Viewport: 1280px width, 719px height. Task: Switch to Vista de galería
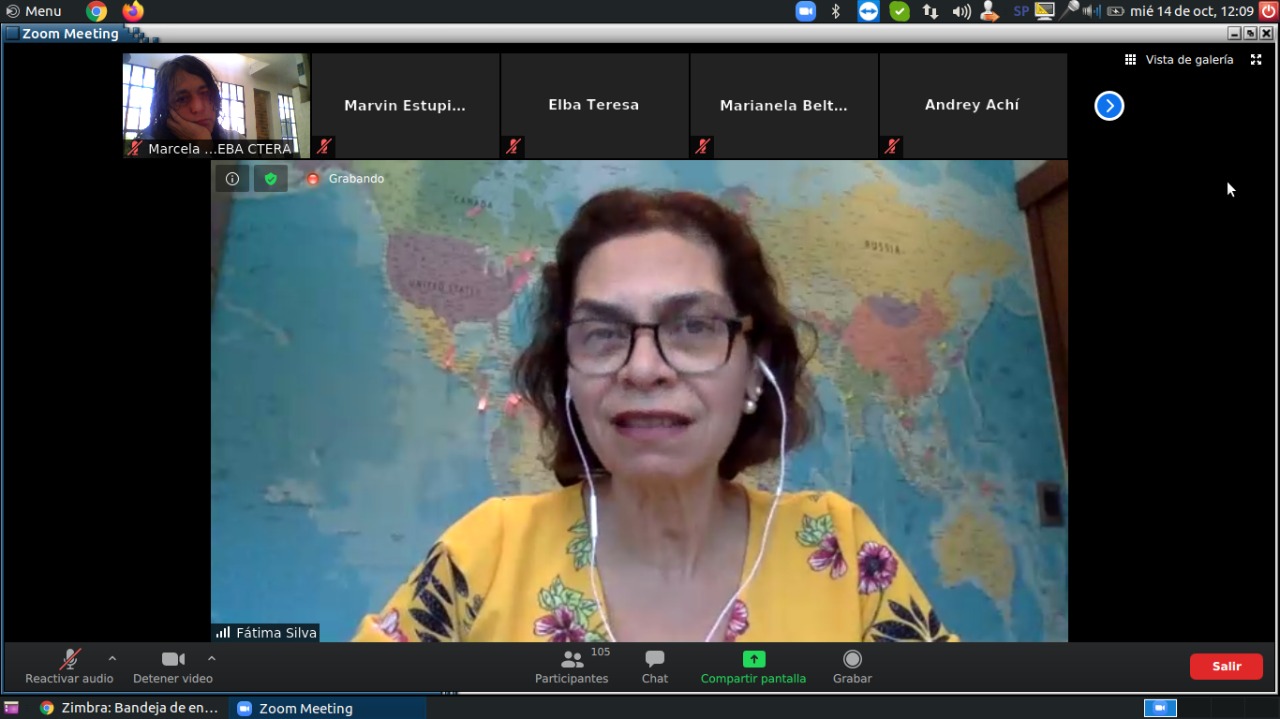pos(1179,60)
